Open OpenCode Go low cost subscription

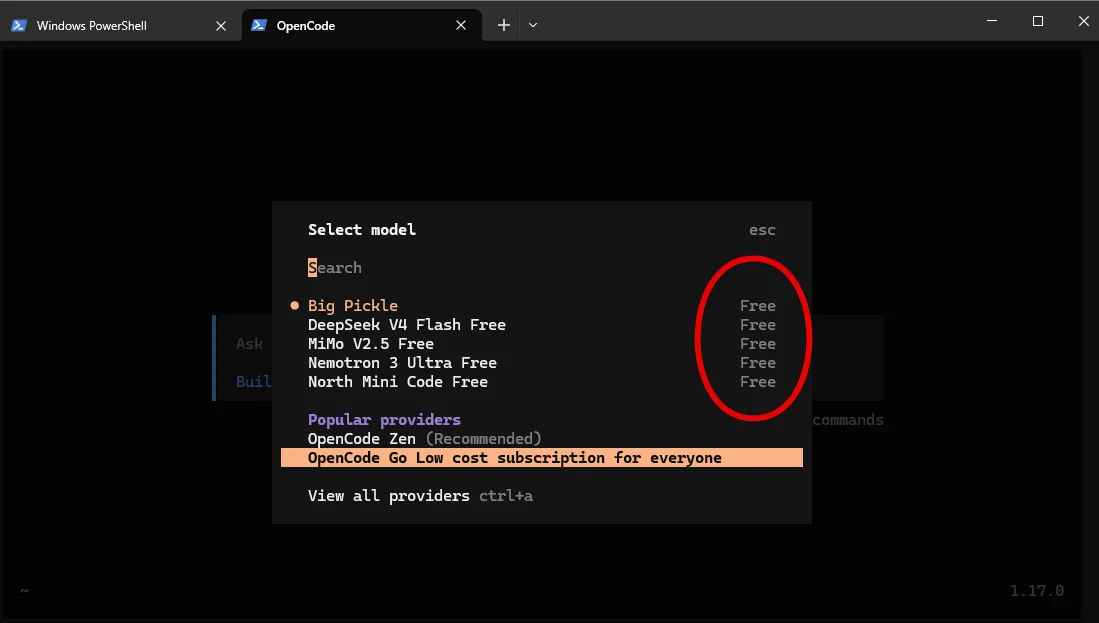pos(541,458)
